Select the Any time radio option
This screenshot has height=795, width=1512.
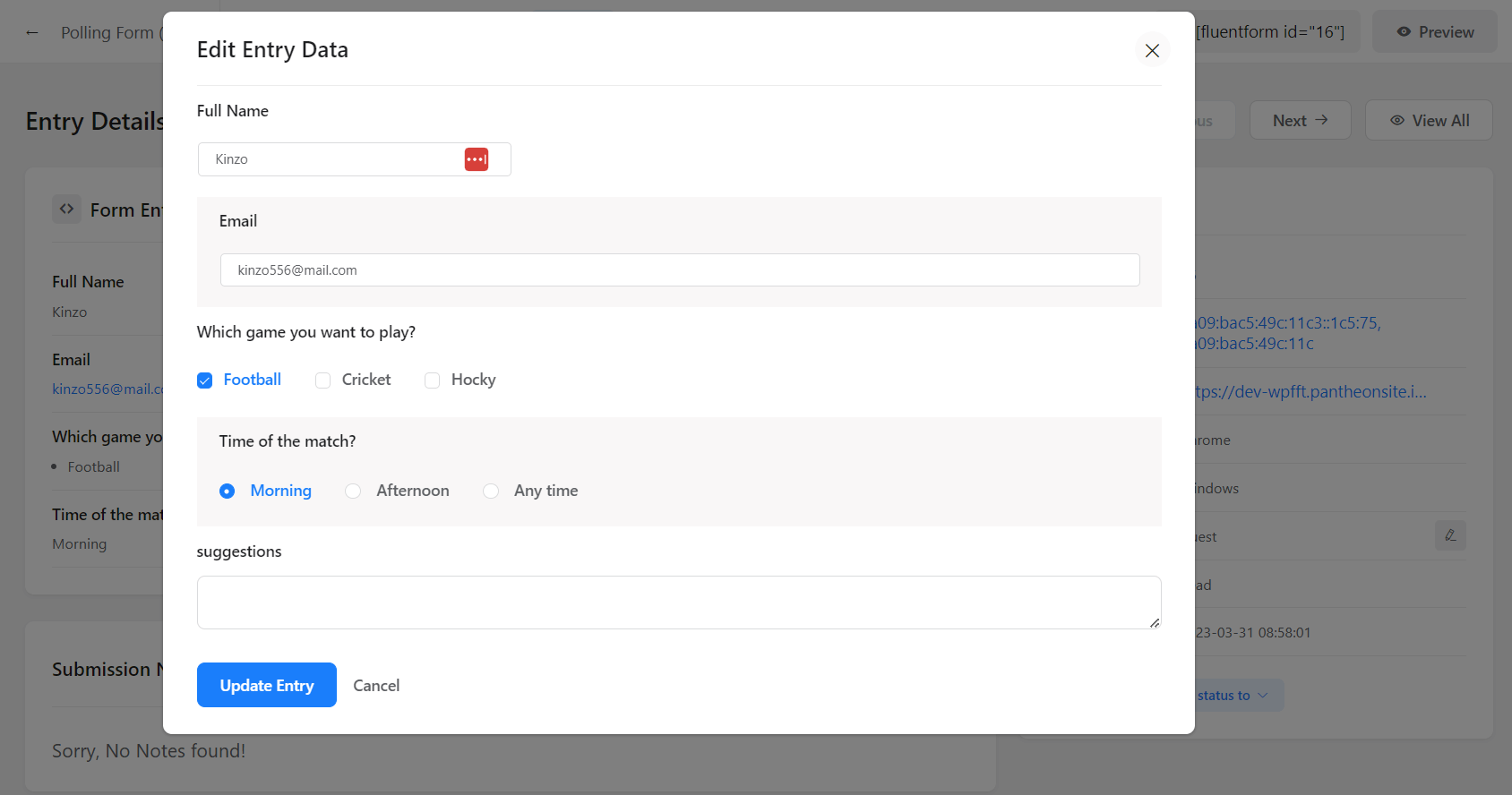(491, 492)
